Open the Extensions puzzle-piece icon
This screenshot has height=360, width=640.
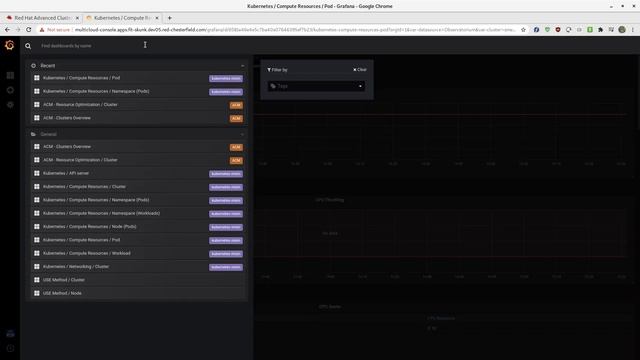(x=600, y=30)
